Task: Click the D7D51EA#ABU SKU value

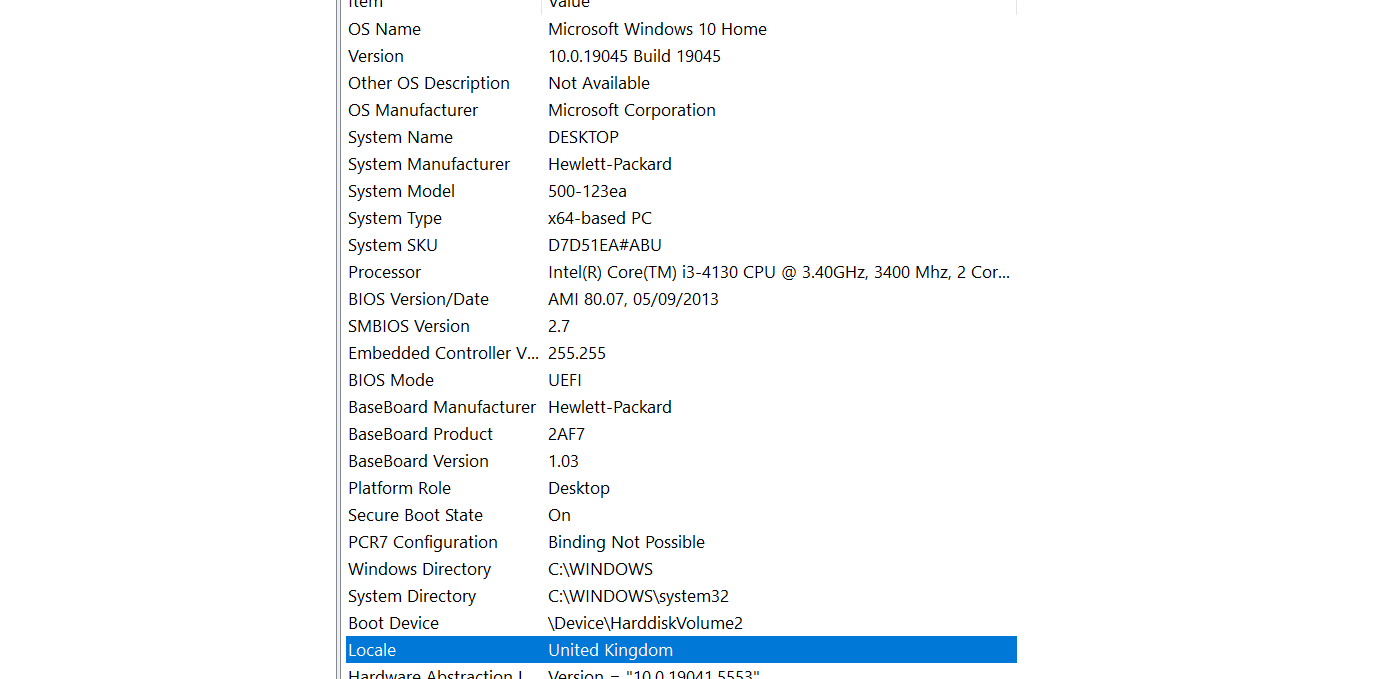Action: coord(605,245)
